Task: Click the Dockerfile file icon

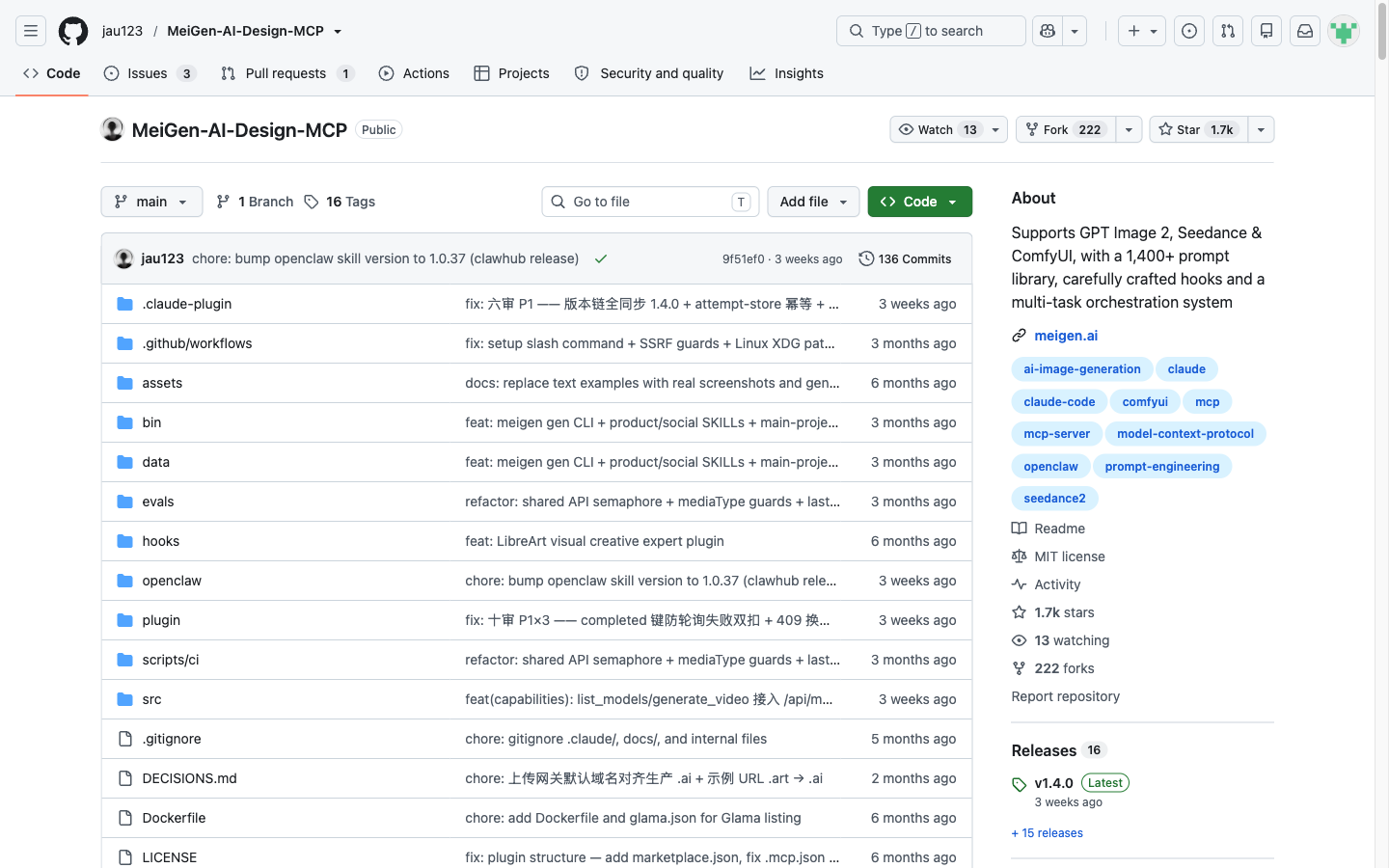Action: pyautogui.click(x=124, y=818)
